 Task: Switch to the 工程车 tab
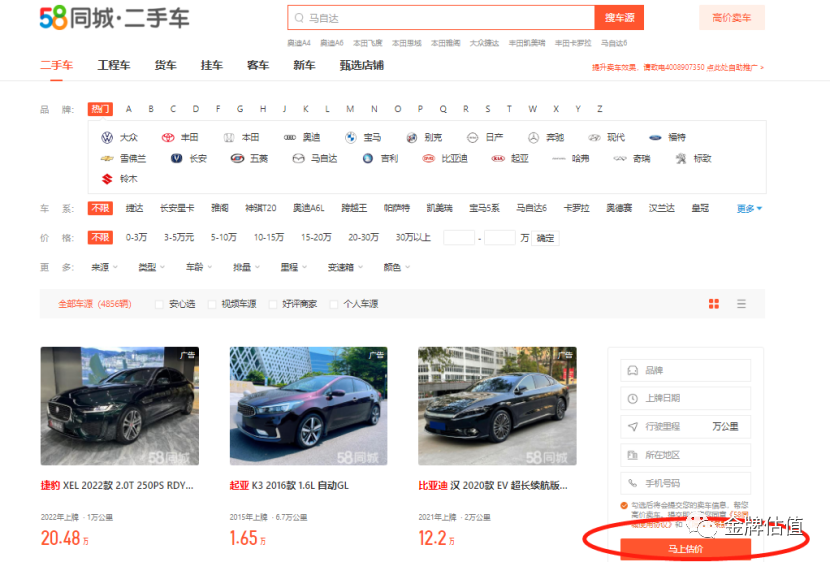[114, 65]
